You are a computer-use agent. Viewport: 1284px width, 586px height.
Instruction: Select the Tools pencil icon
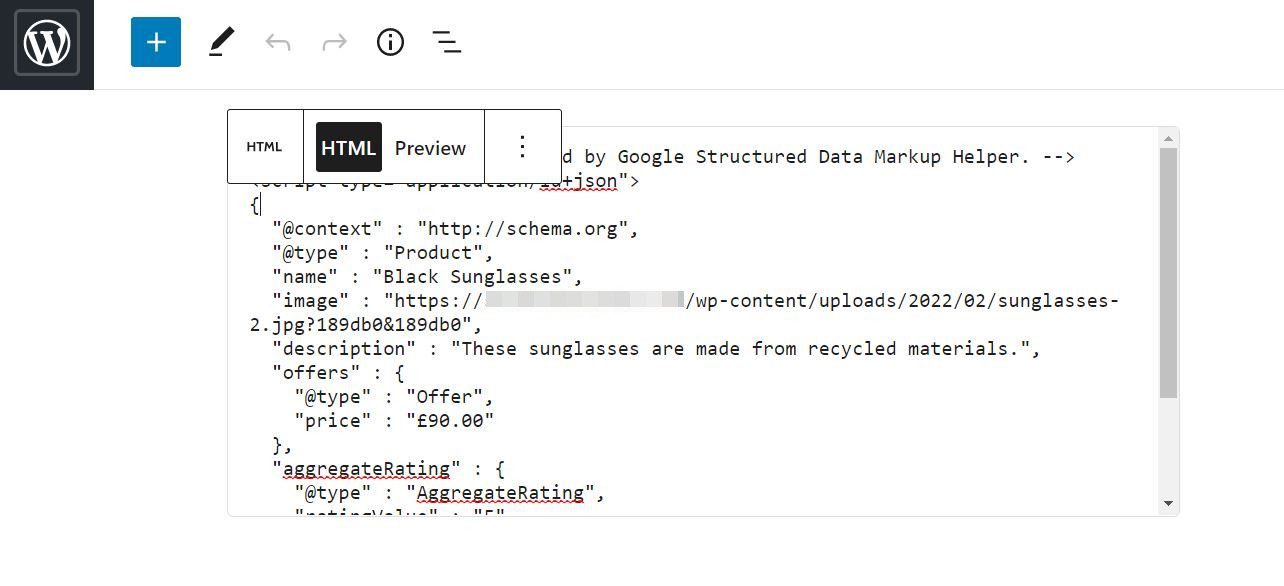point(221,42)
